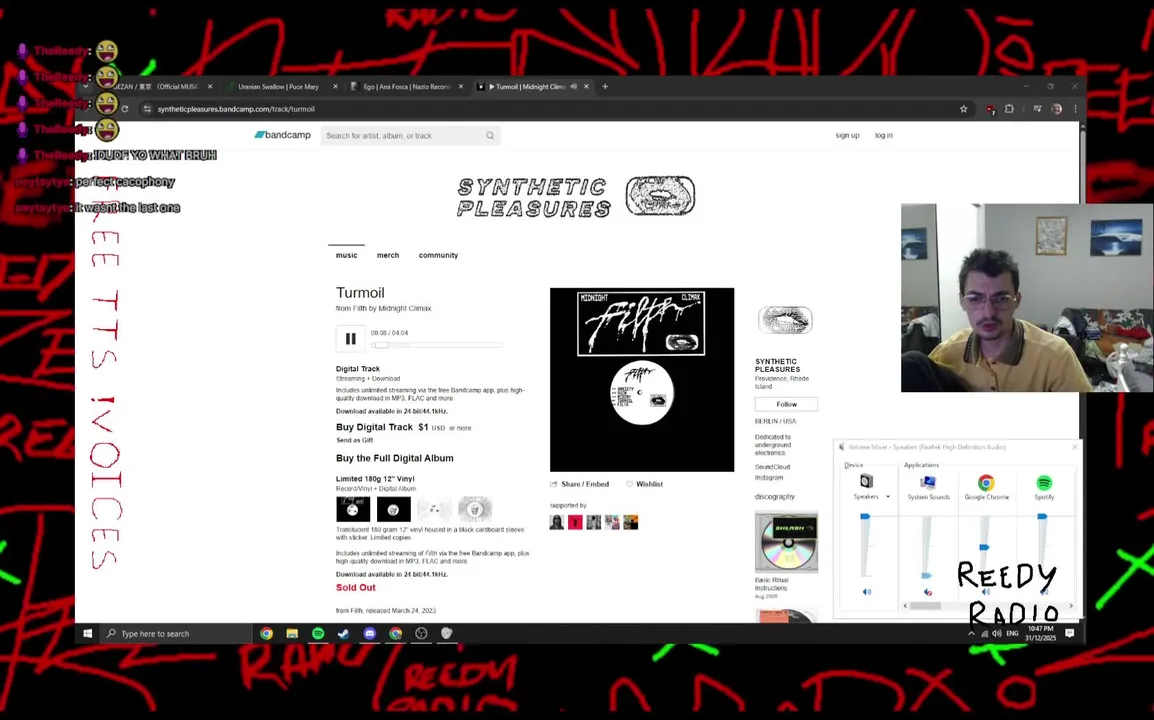Viewport: 1154px width, 720px height.
Task: Click the Bandcamp search field
Action: point(403,135)
